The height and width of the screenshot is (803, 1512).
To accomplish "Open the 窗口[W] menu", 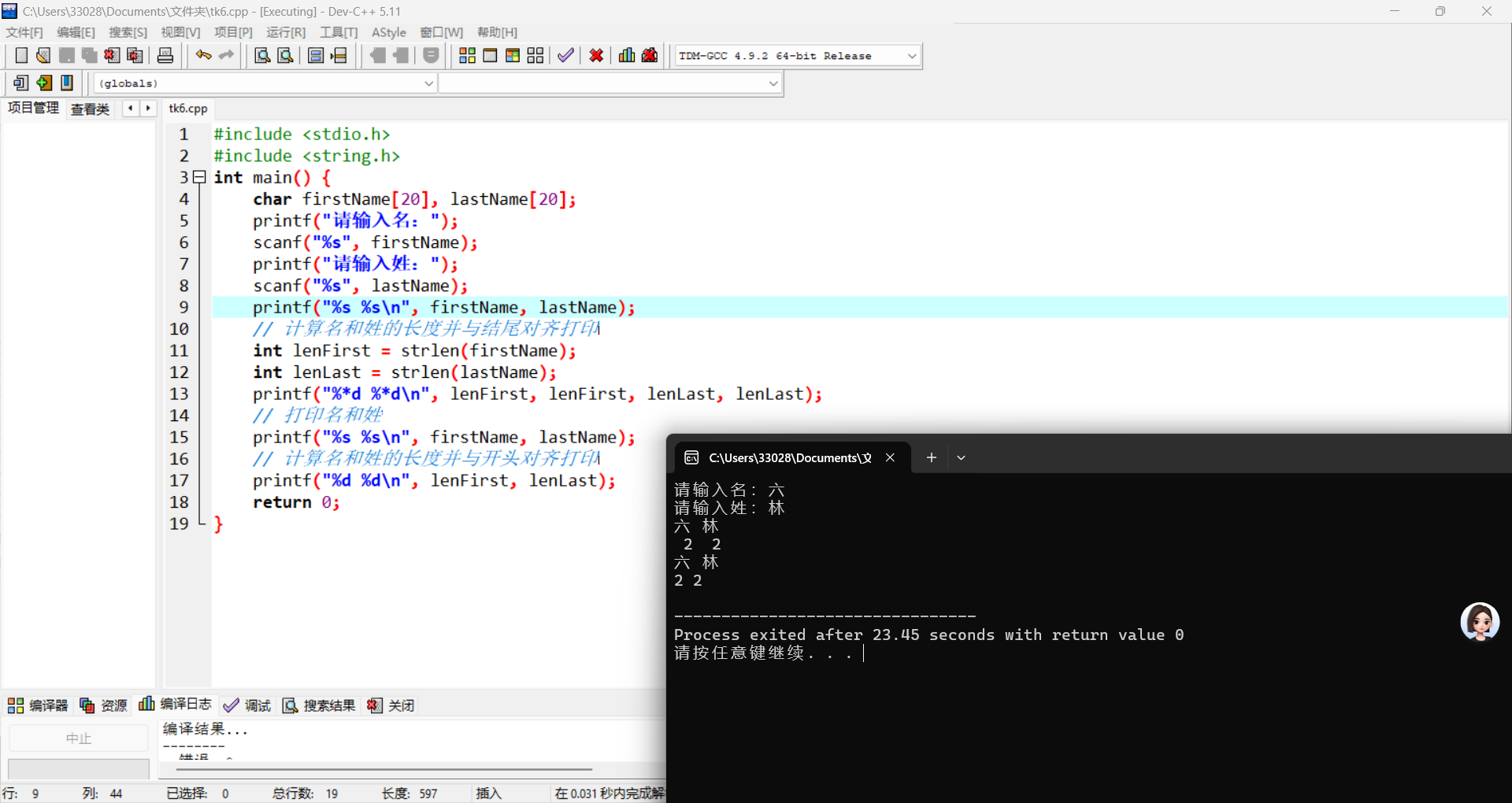I will point(441,32).
